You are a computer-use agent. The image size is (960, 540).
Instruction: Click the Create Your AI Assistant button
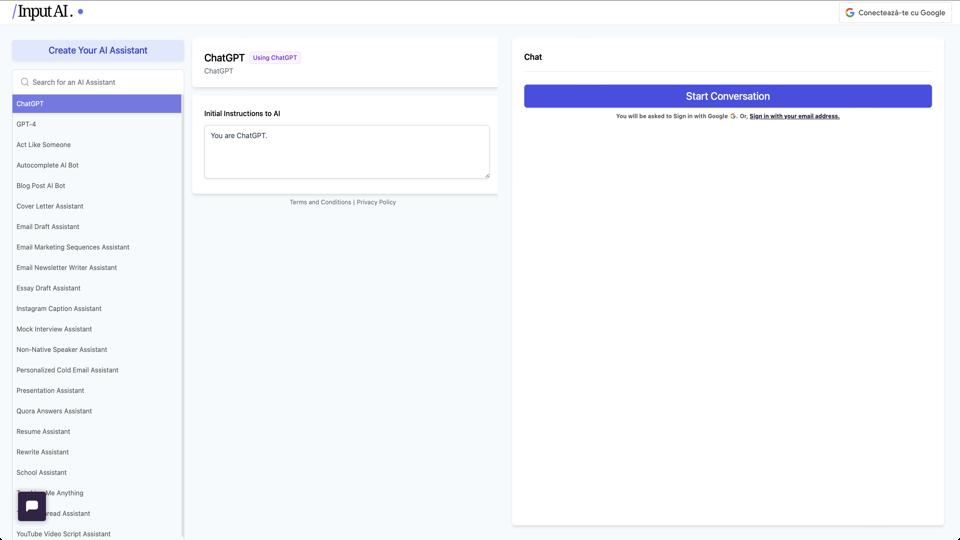tap(98, 50)
